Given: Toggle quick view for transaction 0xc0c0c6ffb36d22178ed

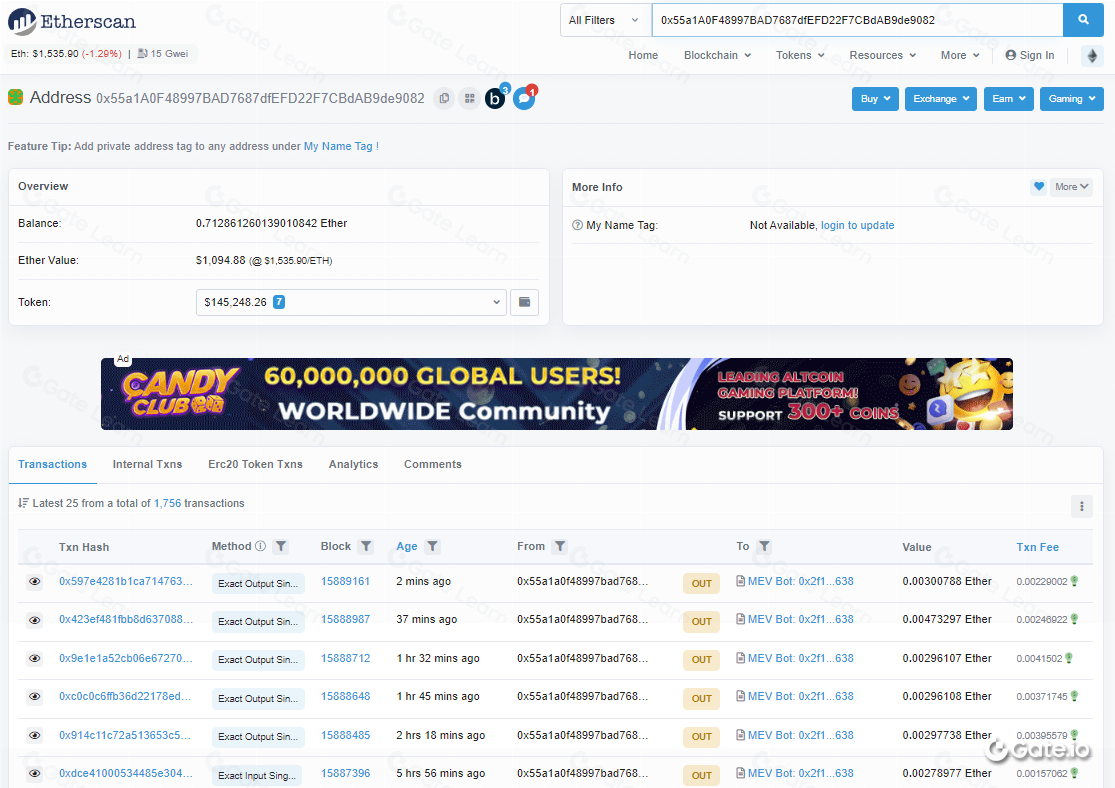Looking at the screenshot, I should (34, 697).
